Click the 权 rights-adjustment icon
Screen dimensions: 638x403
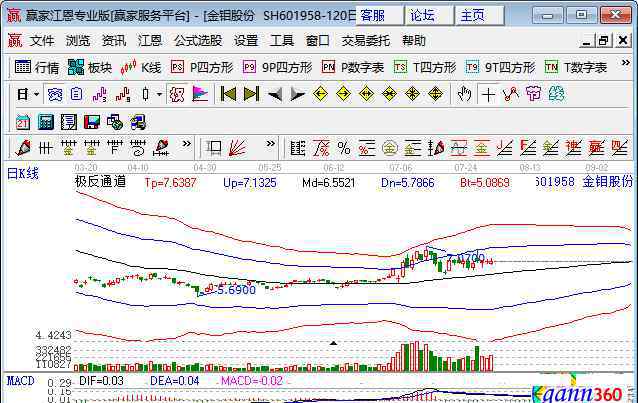tap(177, 94)
